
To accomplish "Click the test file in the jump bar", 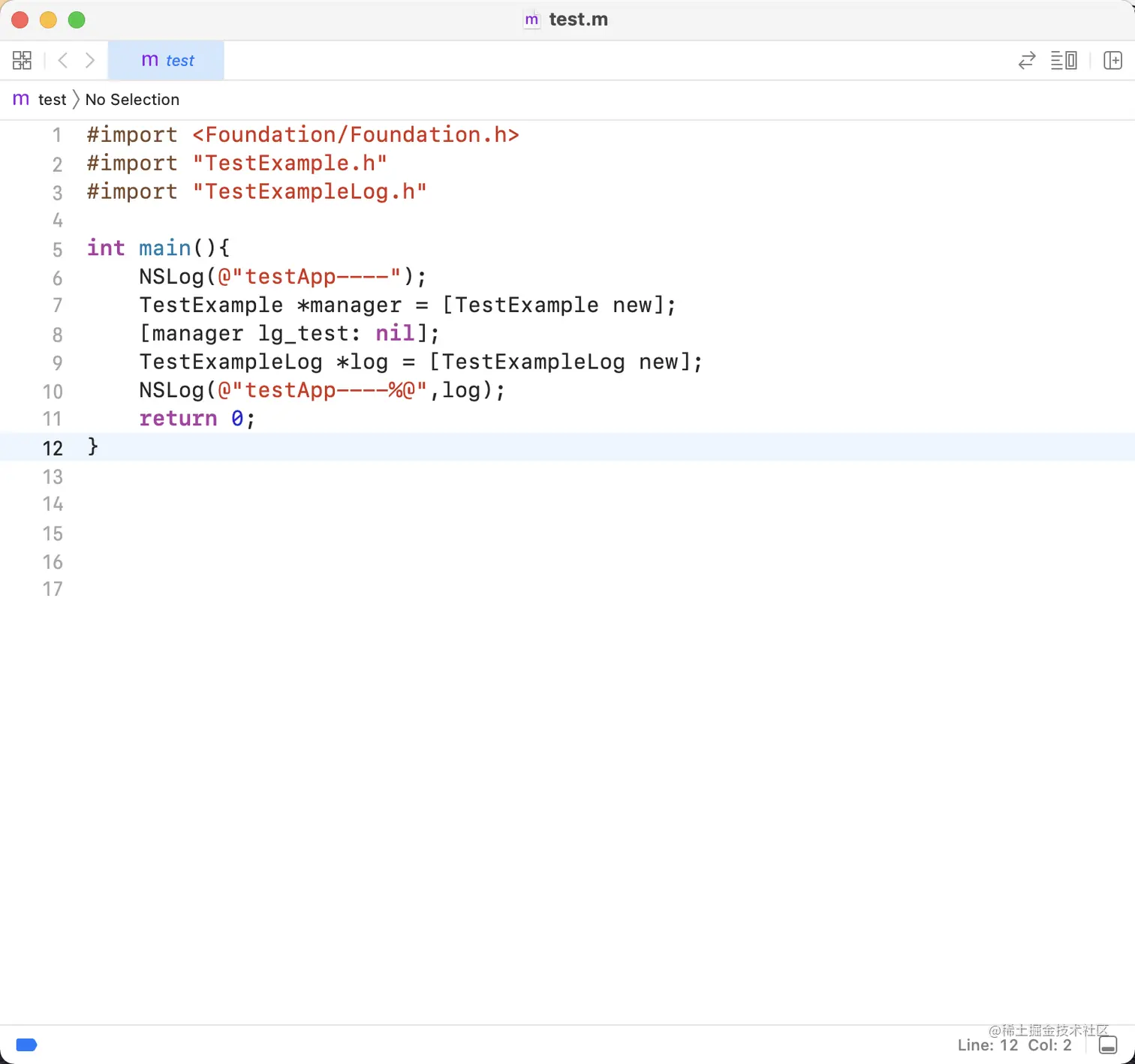I will [52, 100].
